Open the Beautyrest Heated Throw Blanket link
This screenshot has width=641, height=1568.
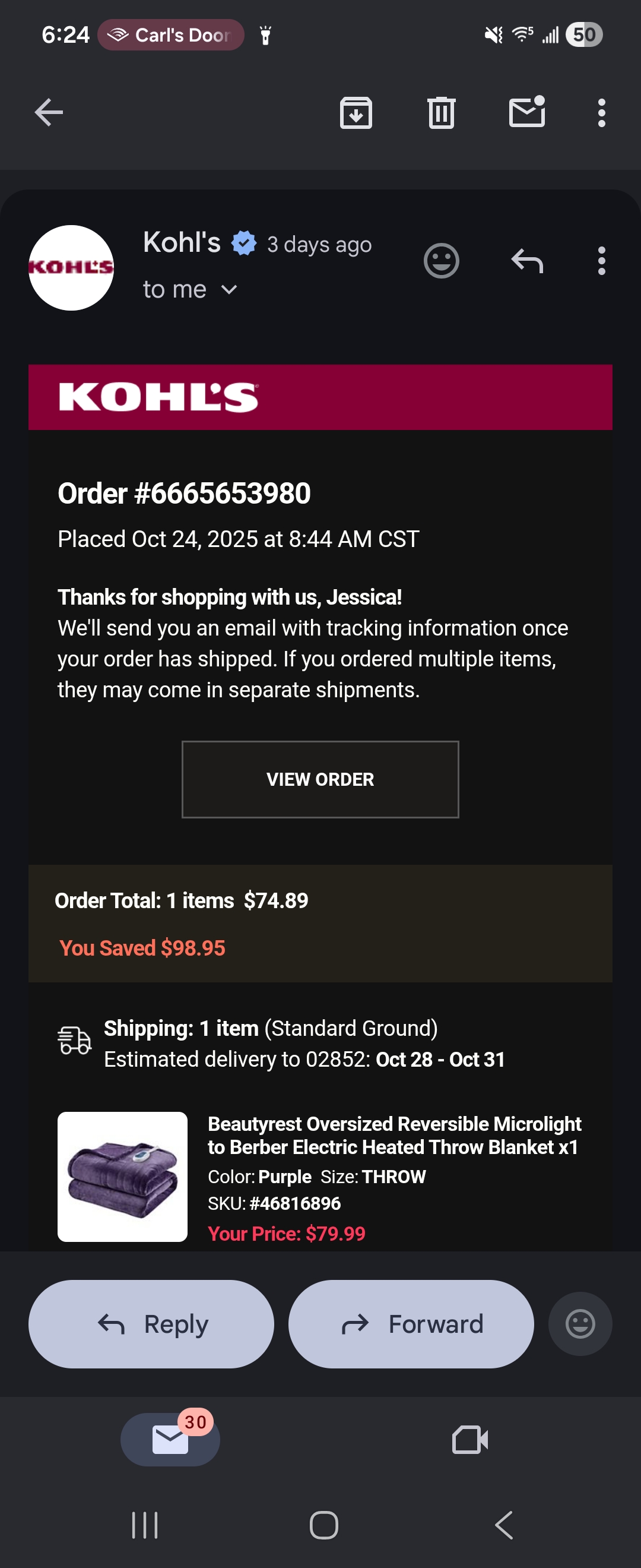coord(394,1135)
